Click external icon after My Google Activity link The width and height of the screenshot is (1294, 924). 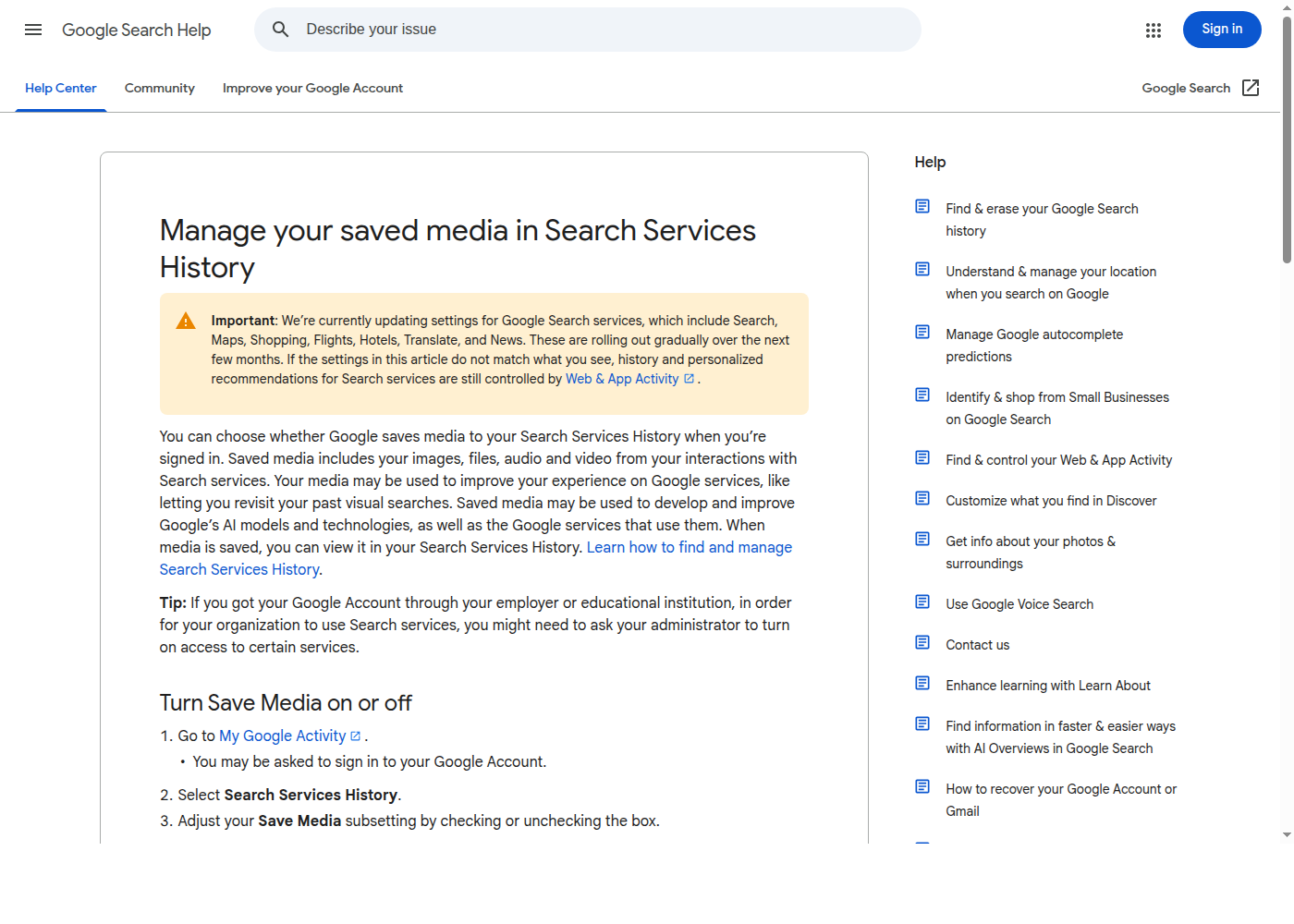pyautogui.click(x=356, y=736)
